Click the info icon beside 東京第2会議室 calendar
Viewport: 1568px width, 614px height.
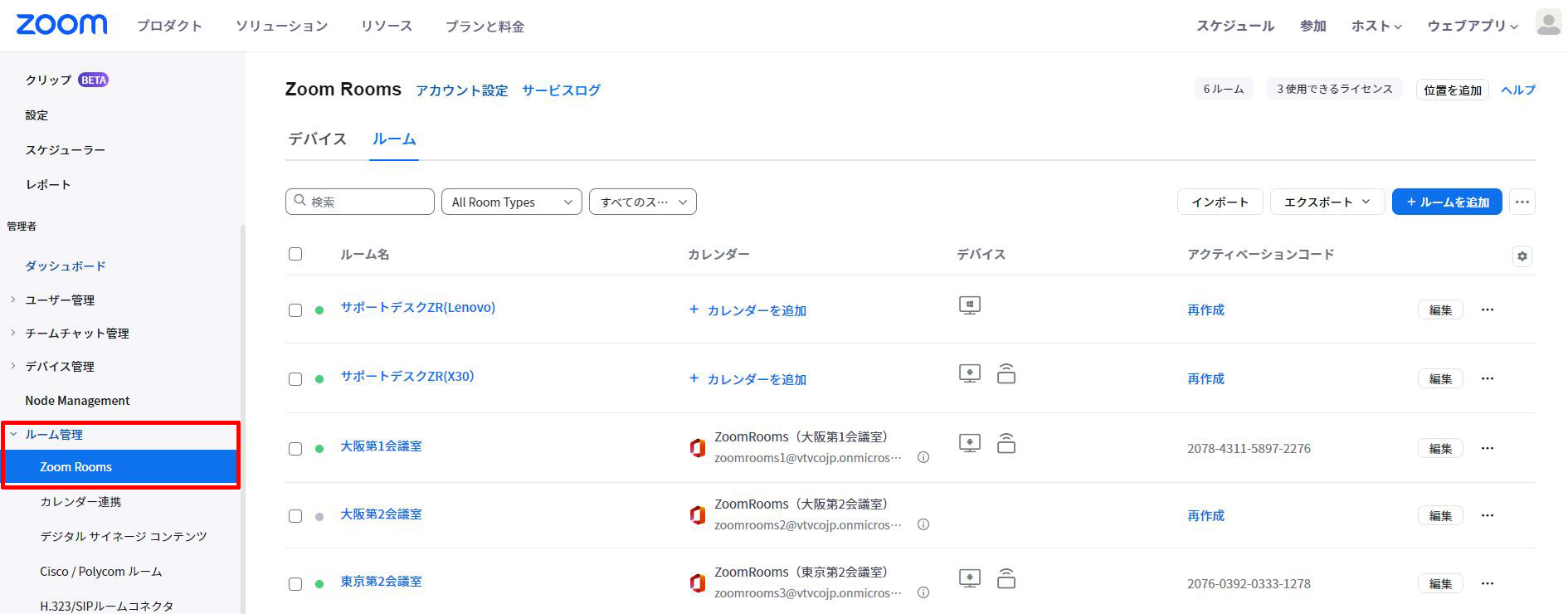(x=923, y=592)
